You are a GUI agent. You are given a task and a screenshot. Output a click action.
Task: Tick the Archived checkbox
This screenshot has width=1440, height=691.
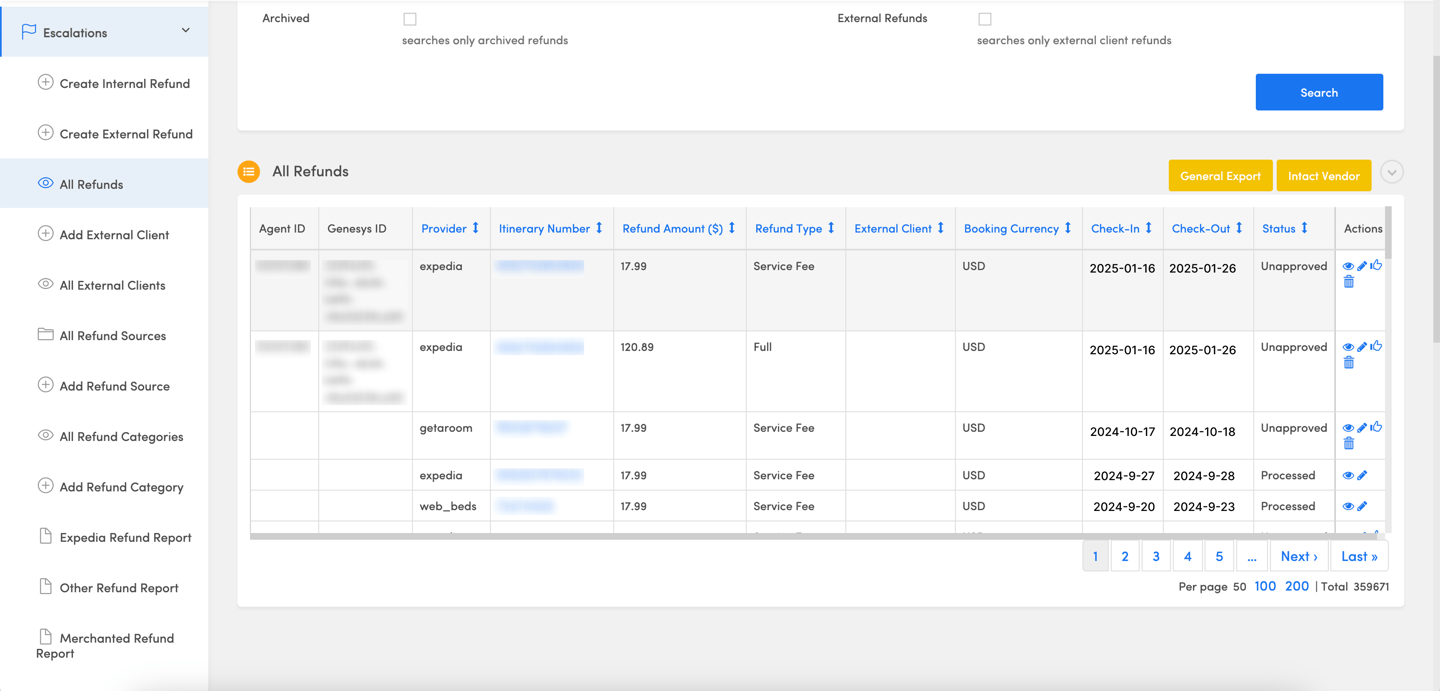pyautogui.click(x=410, y=19)
